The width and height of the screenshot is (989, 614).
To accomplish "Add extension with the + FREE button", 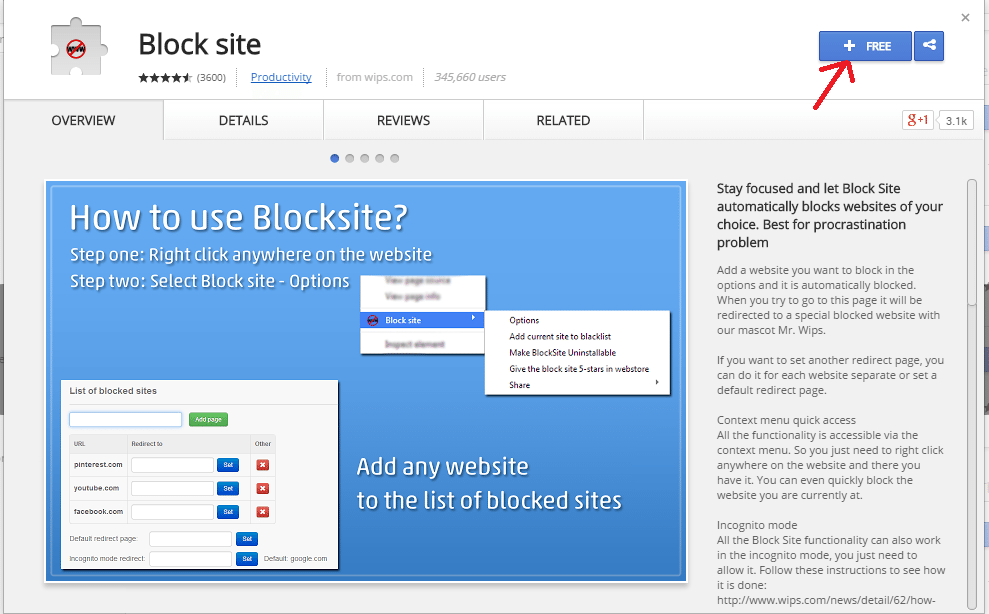I will click(x=865, y=46).
